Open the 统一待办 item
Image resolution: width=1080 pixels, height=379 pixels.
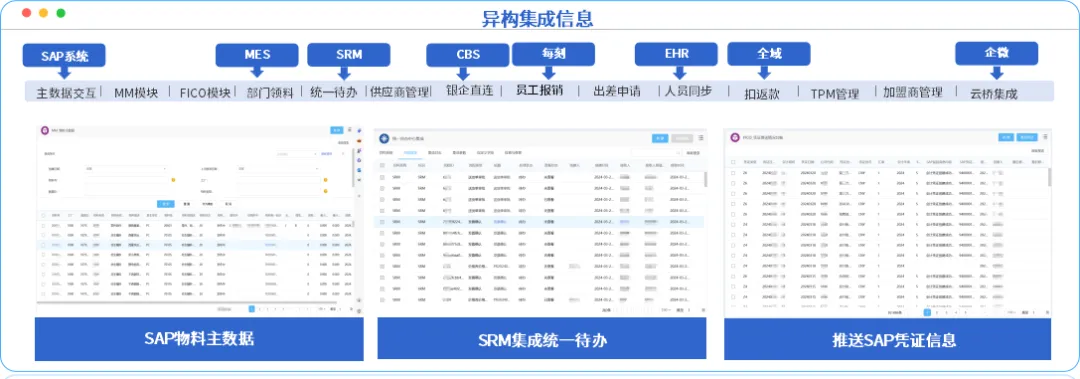(x=334, y=92)
